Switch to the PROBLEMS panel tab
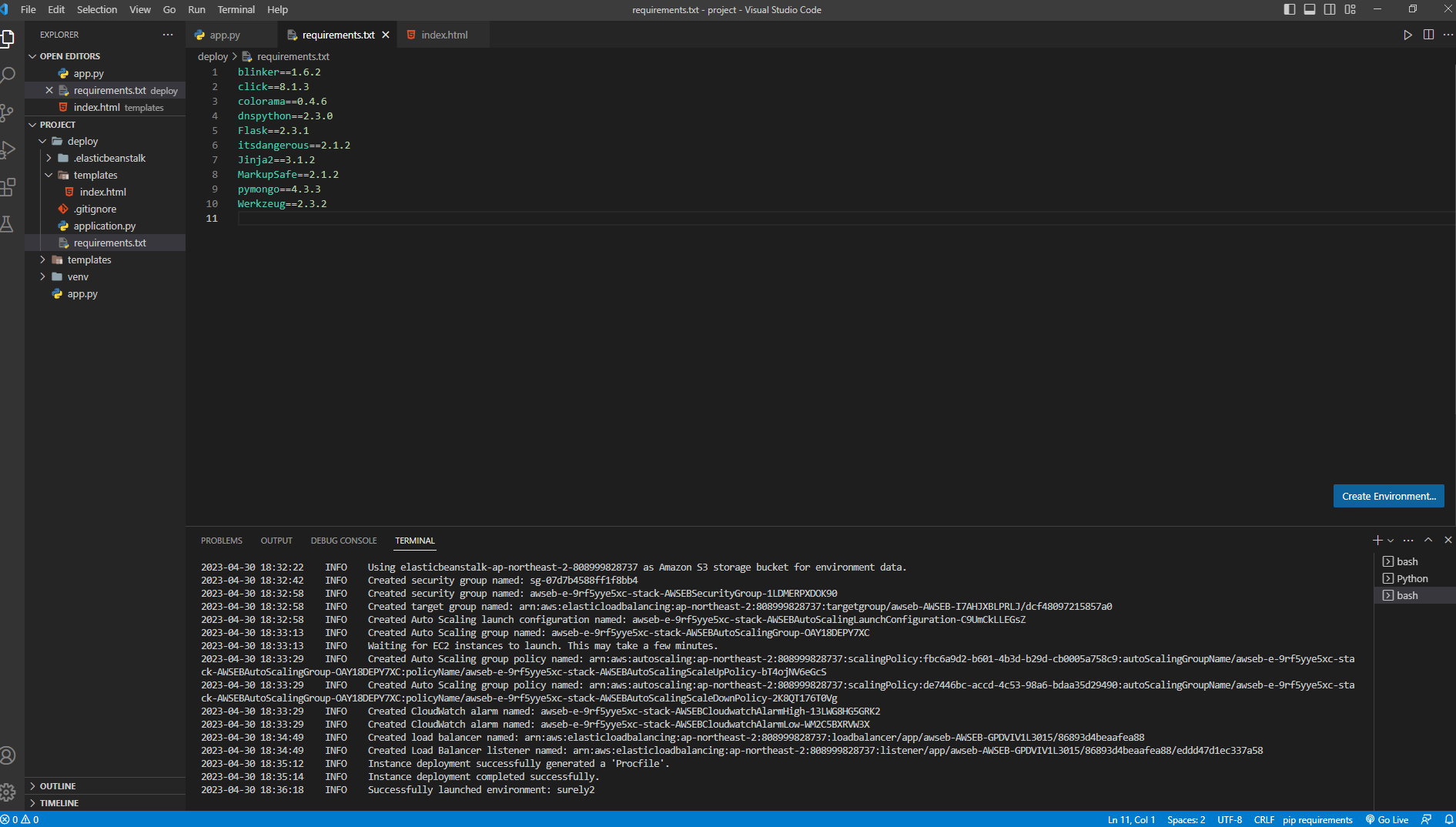This screenshot has width=1456, height=827. [222, 541]
